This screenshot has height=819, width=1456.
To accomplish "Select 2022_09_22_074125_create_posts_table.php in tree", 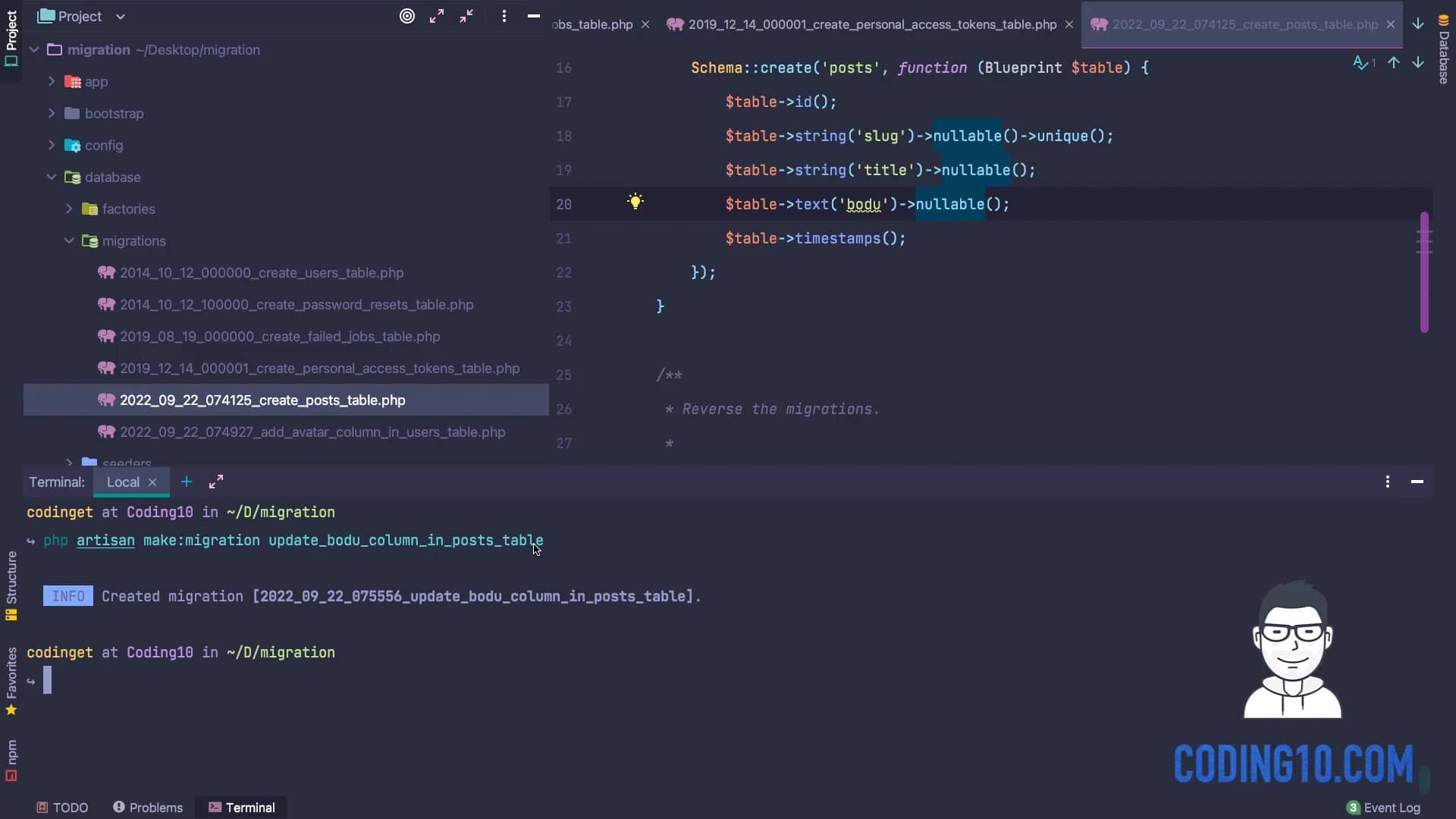I will click(286, 400).
